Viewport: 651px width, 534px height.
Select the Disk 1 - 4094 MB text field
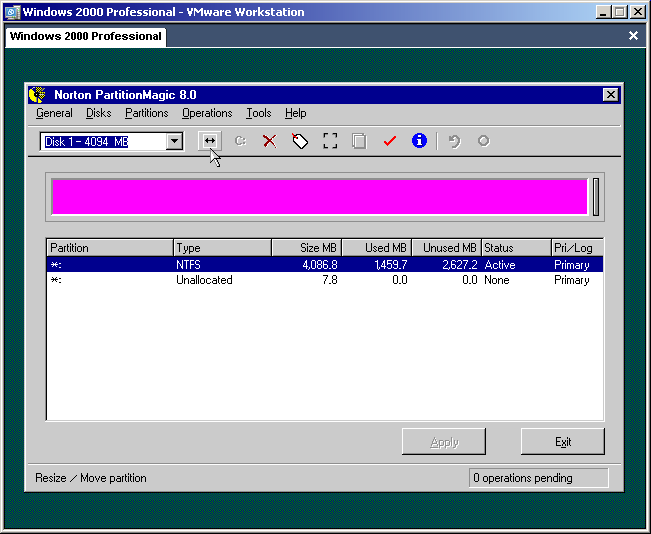click(x=104, y=142)
